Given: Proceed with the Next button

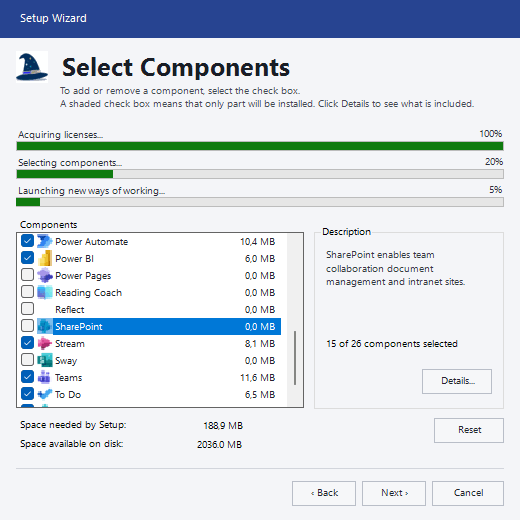Looking at the screenshot, I should point(394,493).
